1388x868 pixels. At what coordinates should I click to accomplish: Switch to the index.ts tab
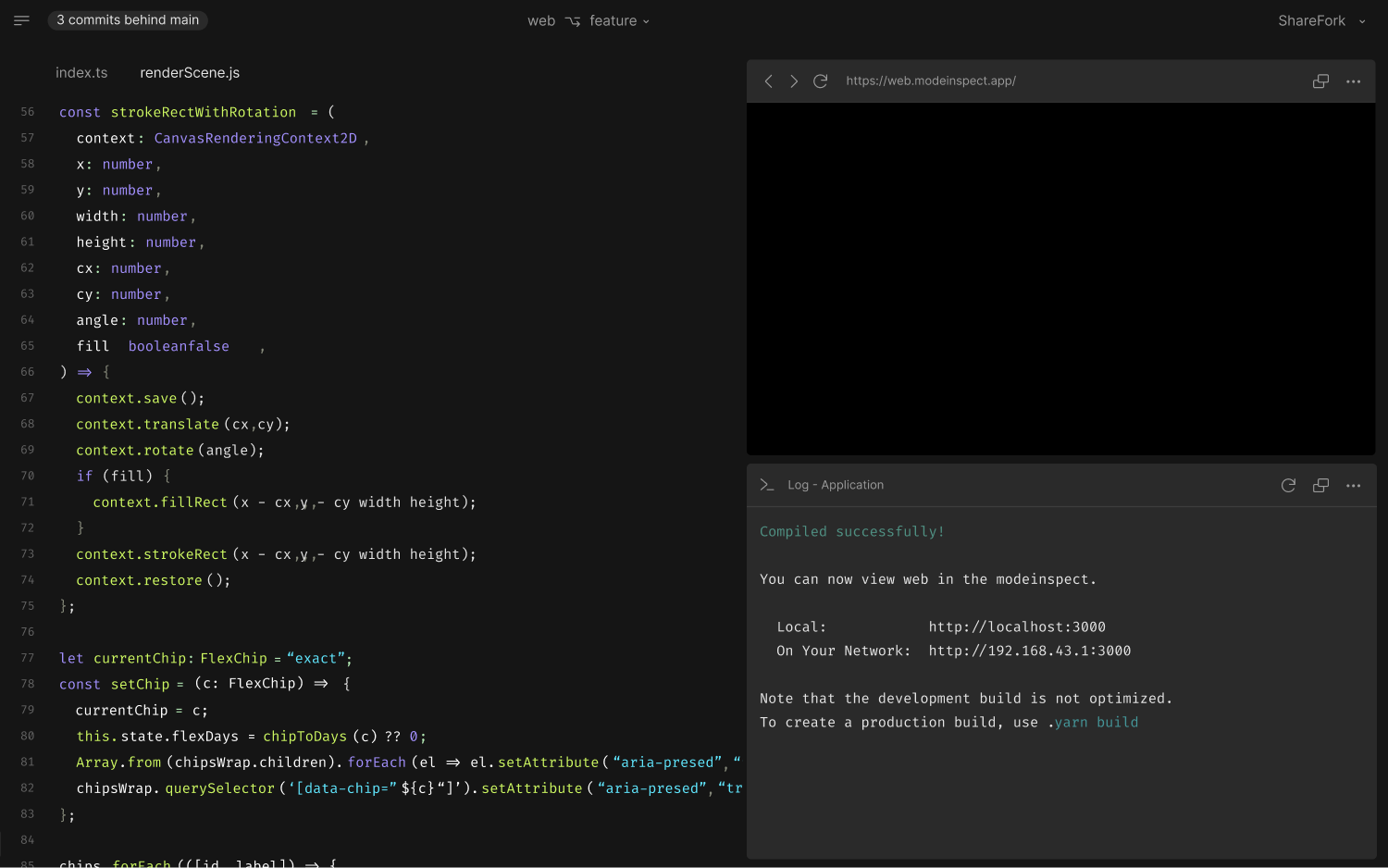[x=81, y=72]
